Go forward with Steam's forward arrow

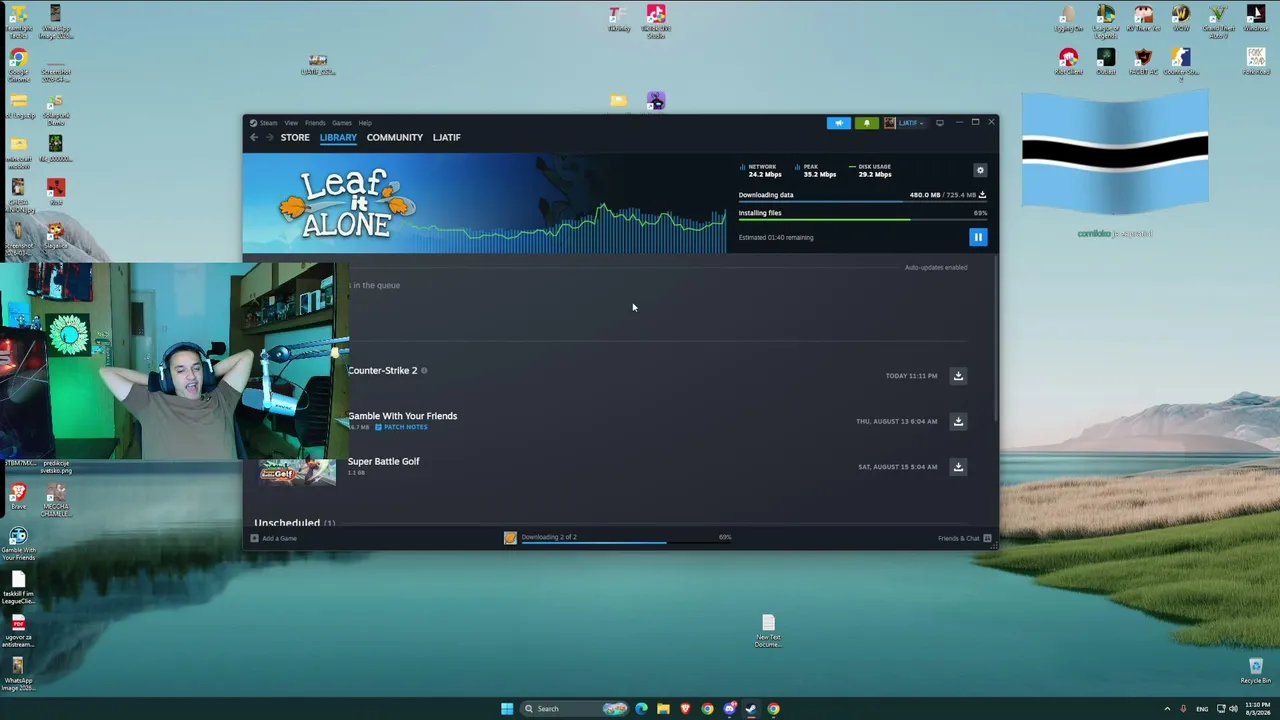point(269,137)
